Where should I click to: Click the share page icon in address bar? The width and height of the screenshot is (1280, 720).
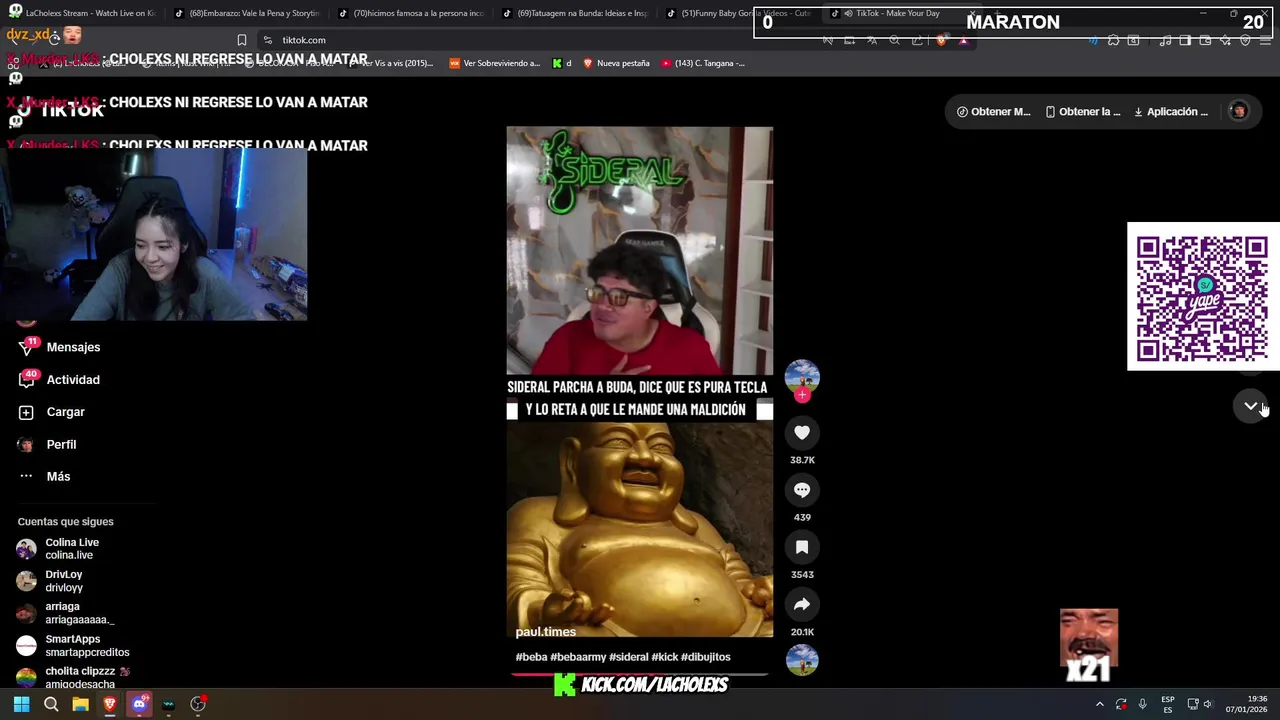(917, 40)
